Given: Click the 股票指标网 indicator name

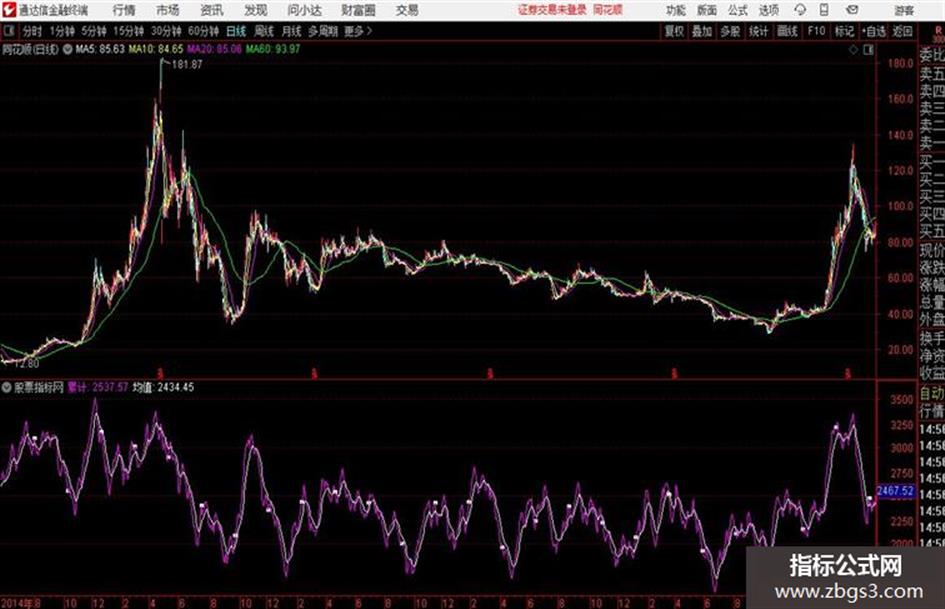Looking at the screenshot, I should point(39,387).
